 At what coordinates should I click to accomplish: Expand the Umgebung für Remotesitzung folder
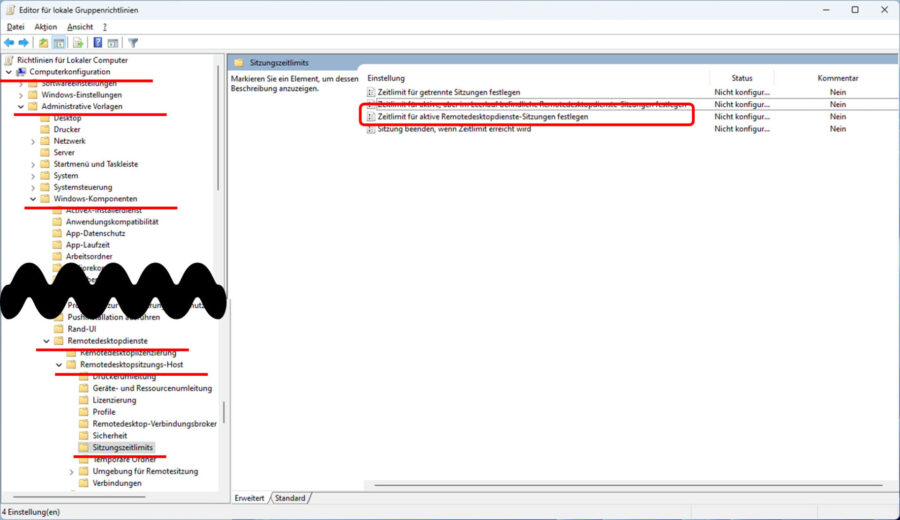point(72,472)
